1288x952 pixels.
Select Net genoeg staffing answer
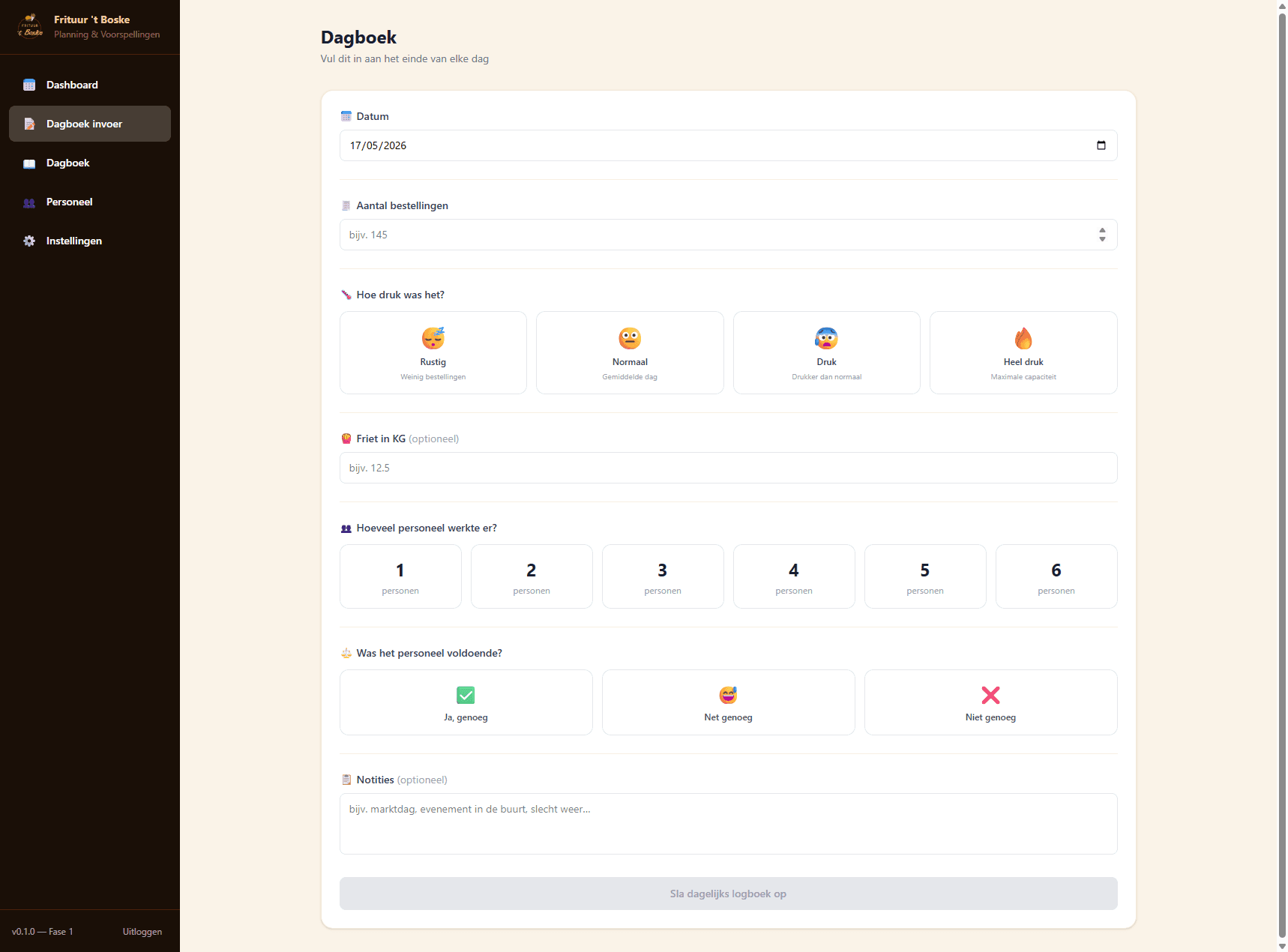pyautogui.click(x=728, y=702)
